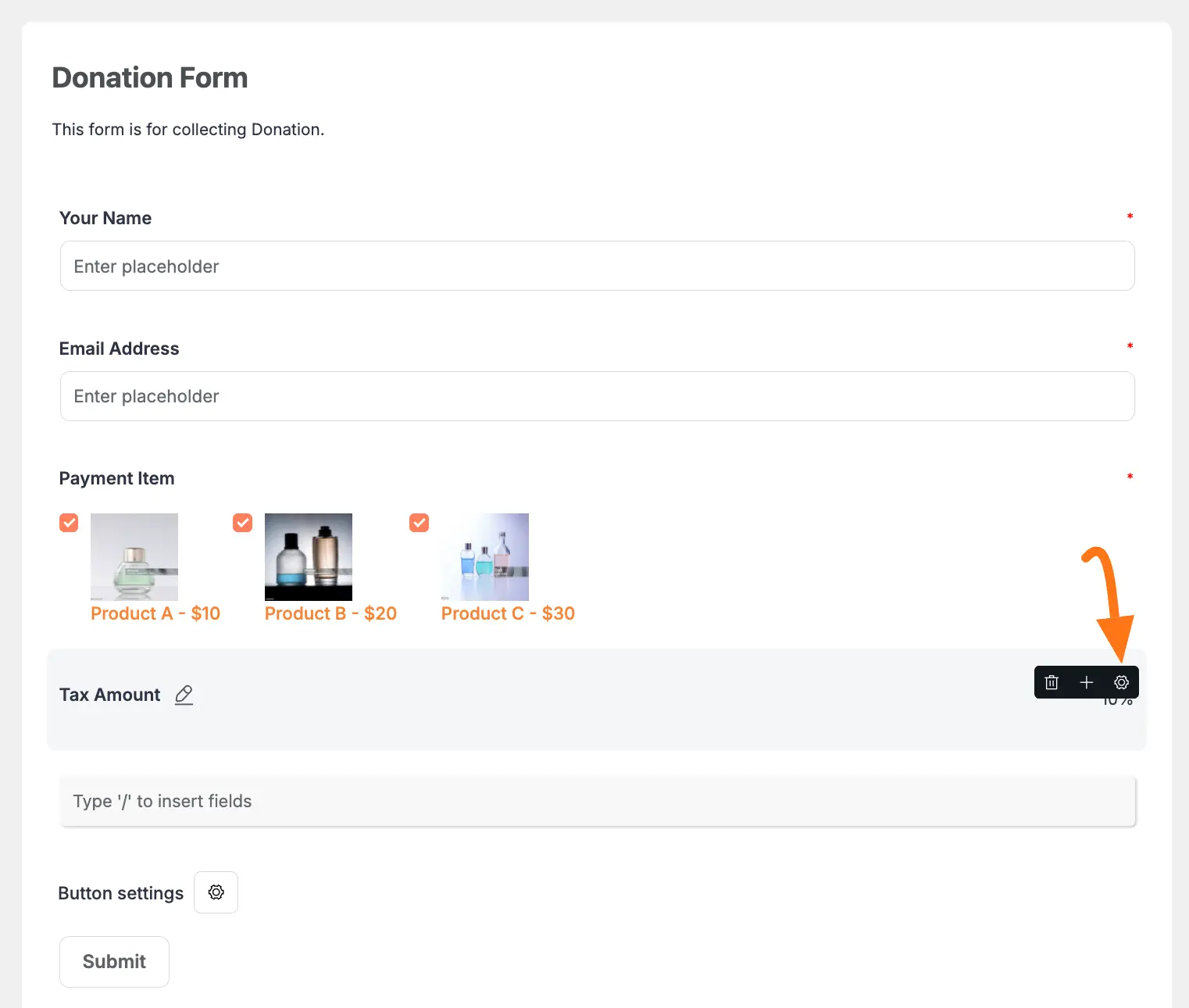Click the "Type '/' to insert fields" box
Screen dimensions: 1189x1008
(x=597, y=801)
